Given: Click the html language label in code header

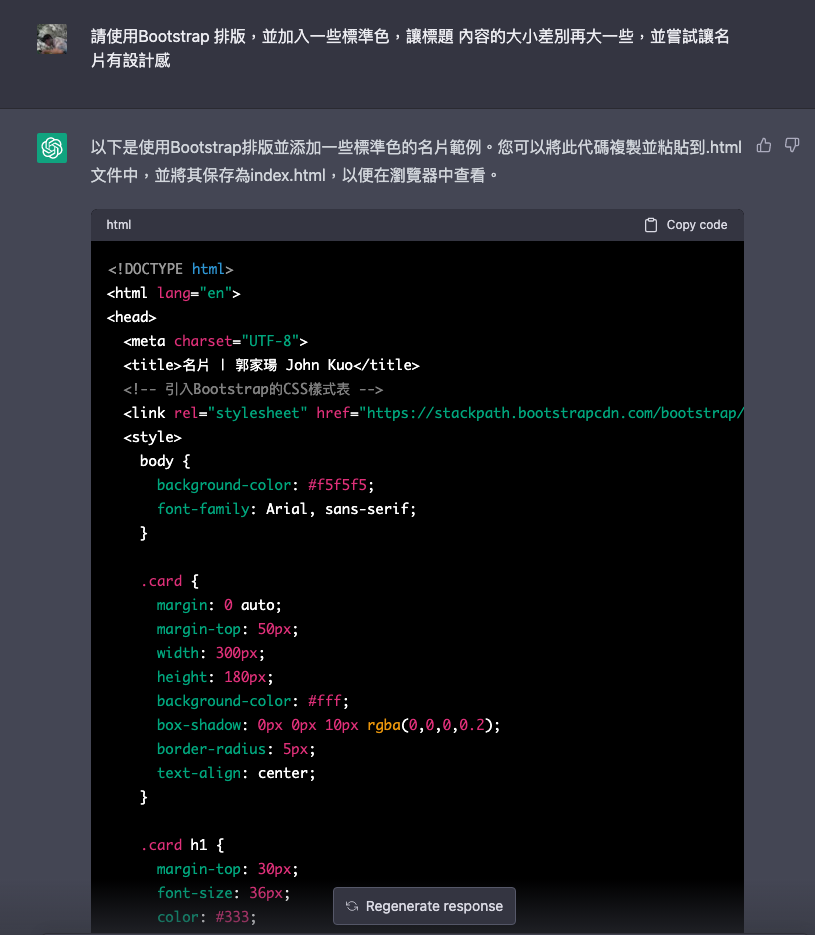Looking at the screenshot, I should coord(119,225).
